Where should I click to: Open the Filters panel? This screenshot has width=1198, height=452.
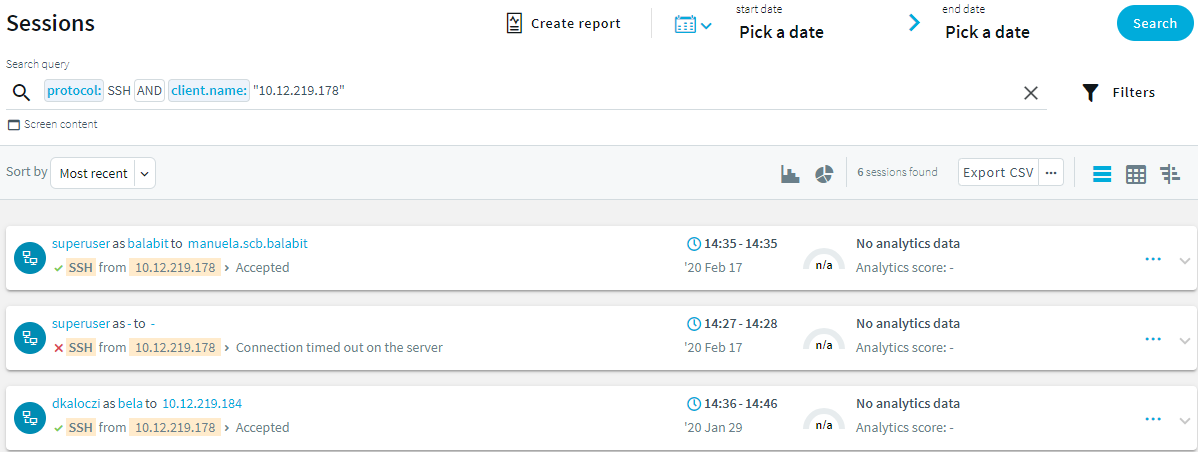pyautogui.click(x=1119, y=93)
